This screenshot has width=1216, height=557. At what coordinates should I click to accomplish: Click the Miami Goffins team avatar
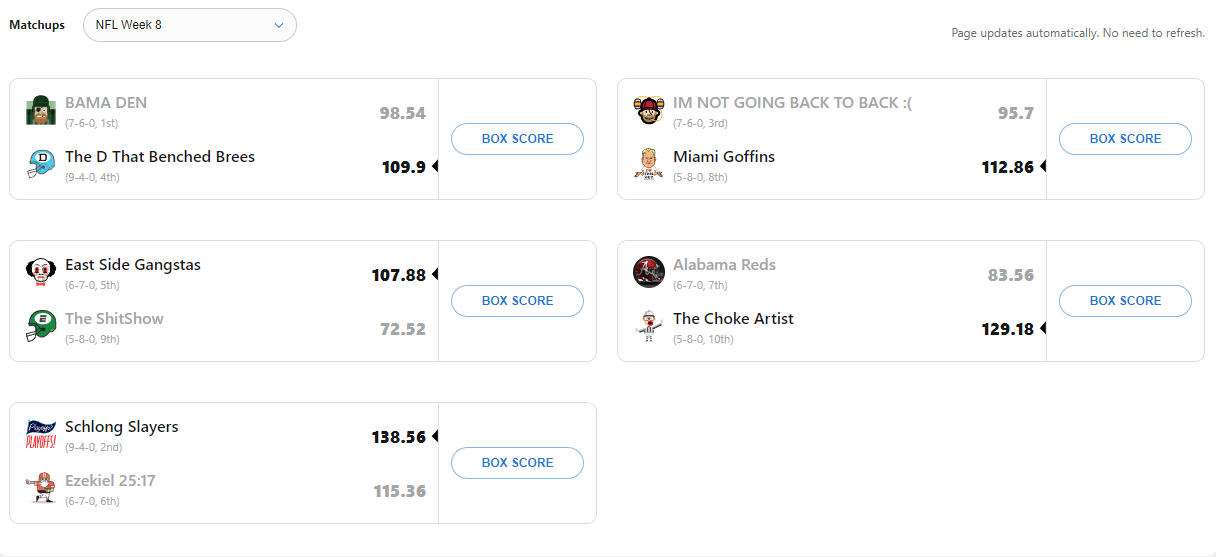(x=649, y=164)
